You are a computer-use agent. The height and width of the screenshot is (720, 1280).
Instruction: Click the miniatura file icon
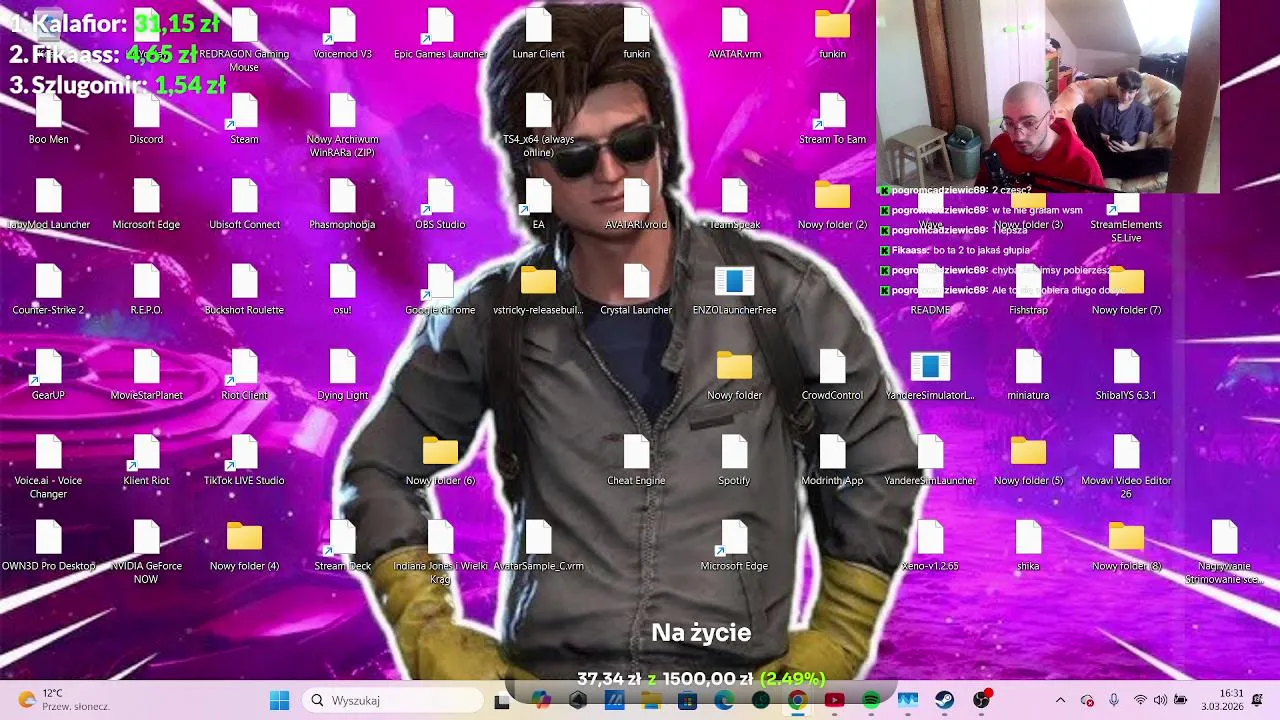coord(1028,374)
